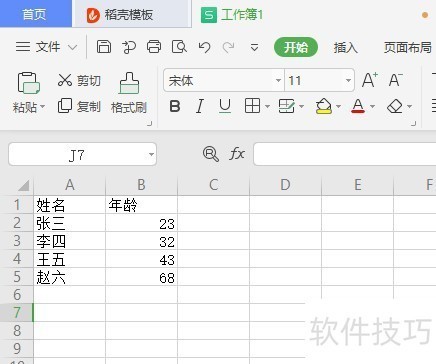436x364 pixels.
Task: Expand font color dropdown arrow
Action: click(x=372, y=107)
